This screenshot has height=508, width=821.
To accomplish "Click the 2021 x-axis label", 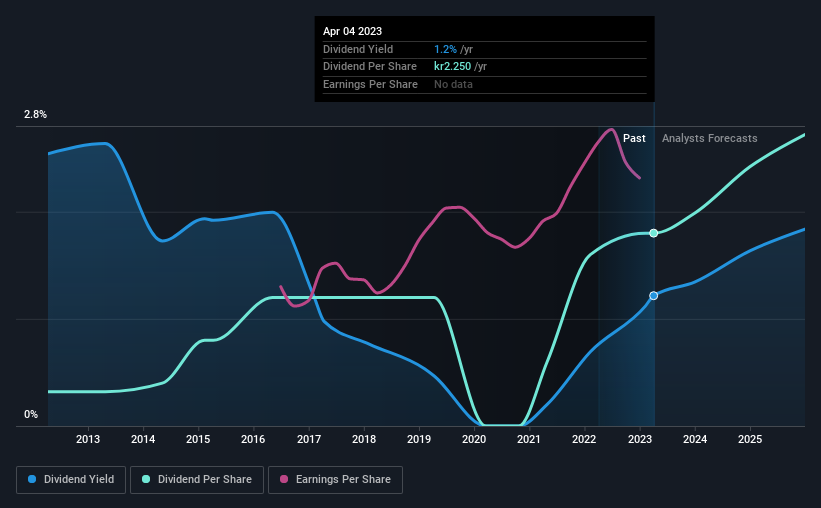I will (529, 439).
